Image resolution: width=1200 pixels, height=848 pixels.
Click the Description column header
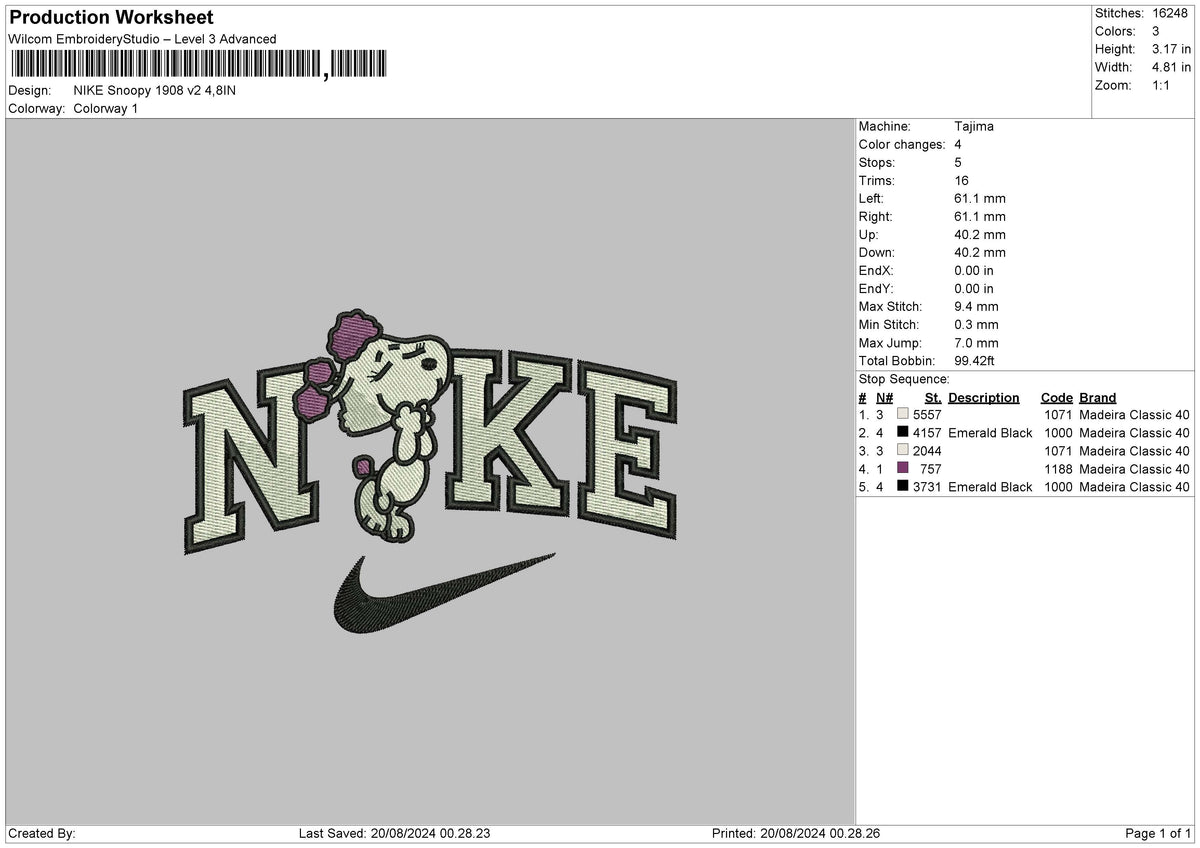(x=983, y=397)
